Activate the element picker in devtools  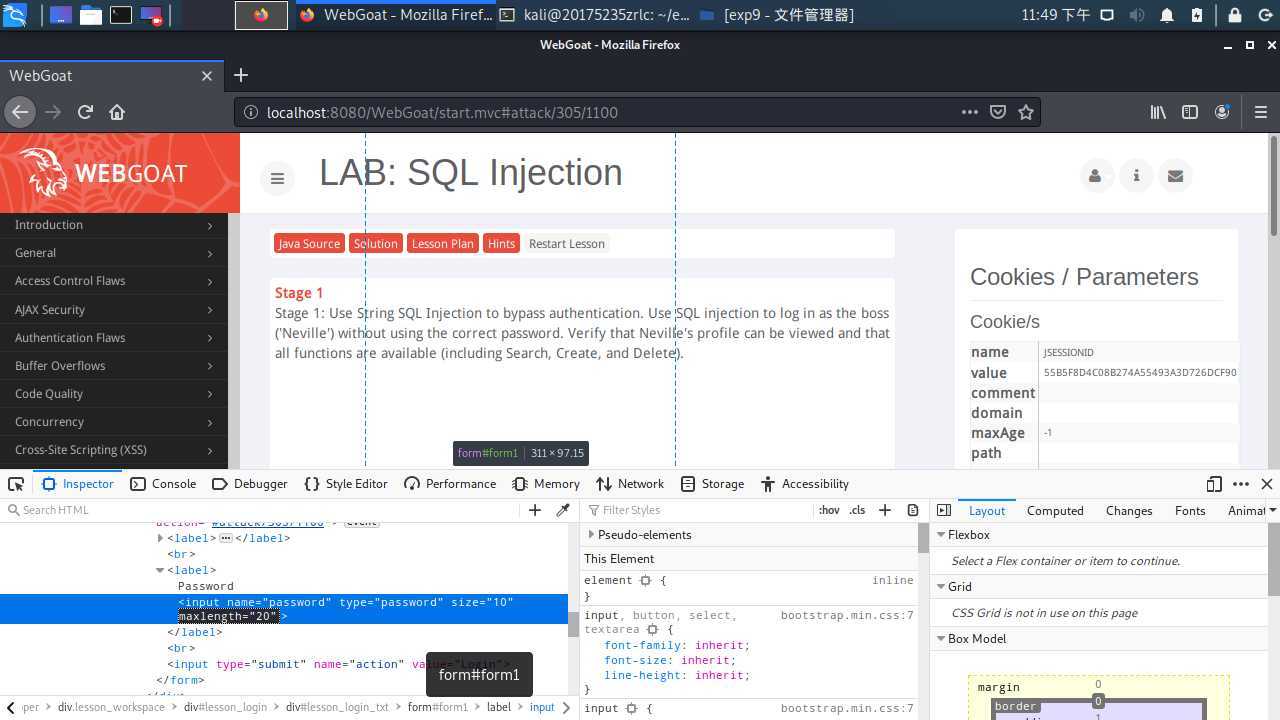16,484
